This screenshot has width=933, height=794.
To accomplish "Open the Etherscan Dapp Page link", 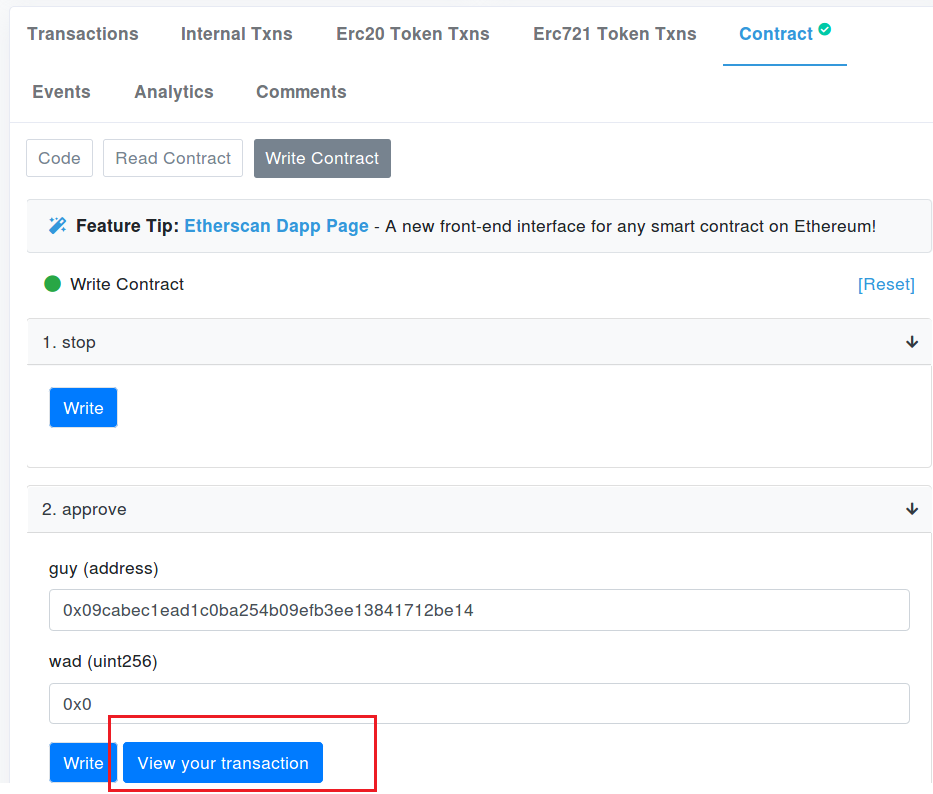I will click(277, 226).
